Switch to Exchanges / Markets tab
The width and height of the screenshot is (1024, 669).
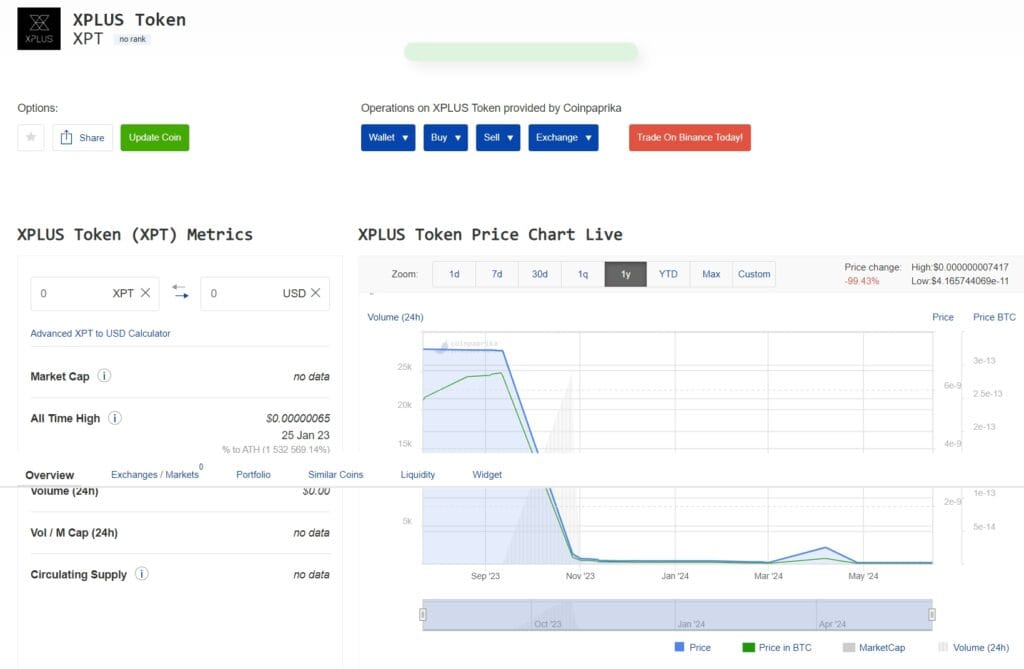[x=155, y=474]
